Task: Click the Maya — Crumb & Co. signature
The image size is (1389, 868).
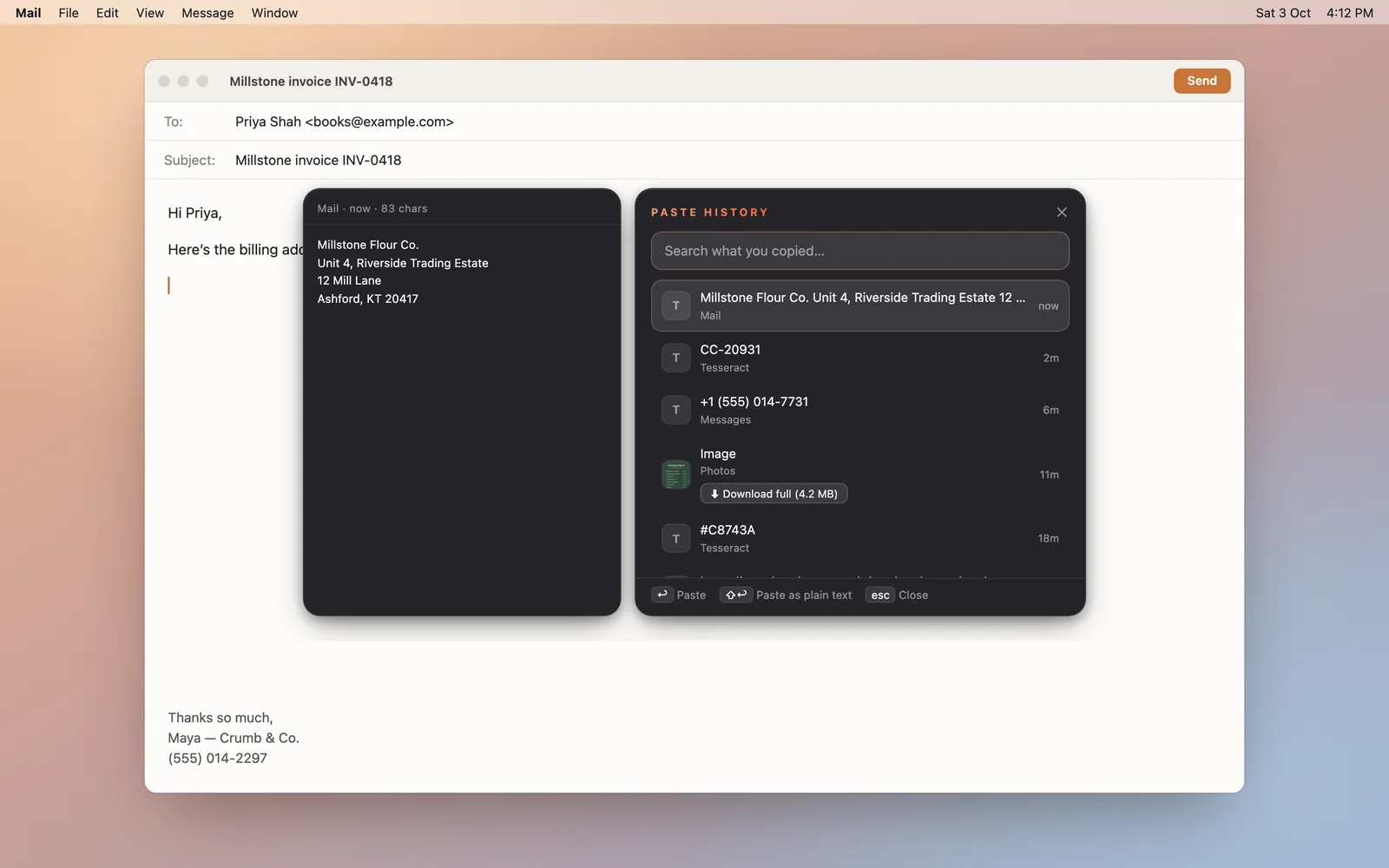Action: [234, 738]
